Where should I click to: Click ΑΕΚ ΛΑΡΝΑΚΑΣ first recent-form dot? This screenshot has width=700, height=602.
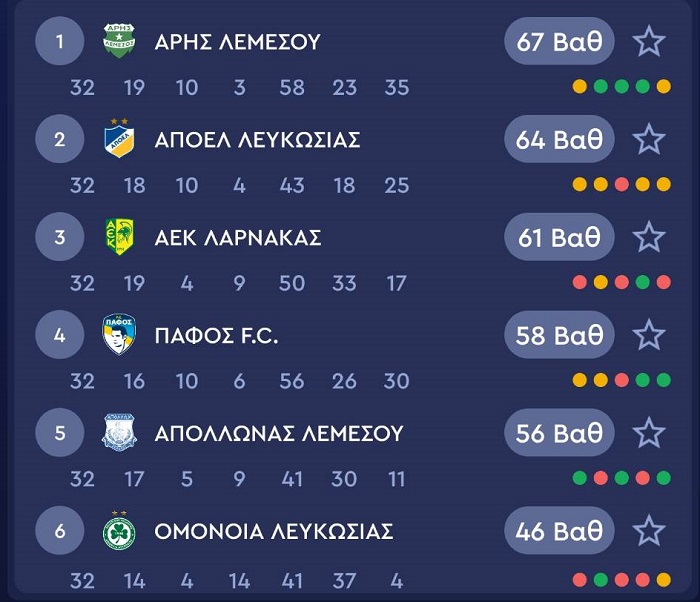(579, 283)
